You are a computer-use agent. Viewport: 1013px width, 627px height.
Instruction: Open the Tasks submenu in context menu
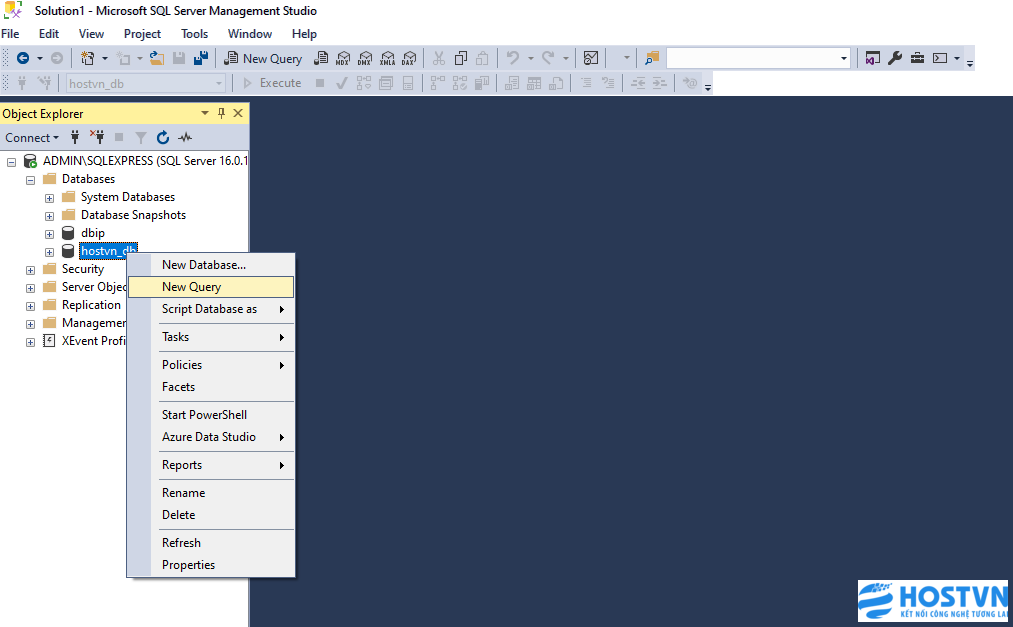coord(211,337)
